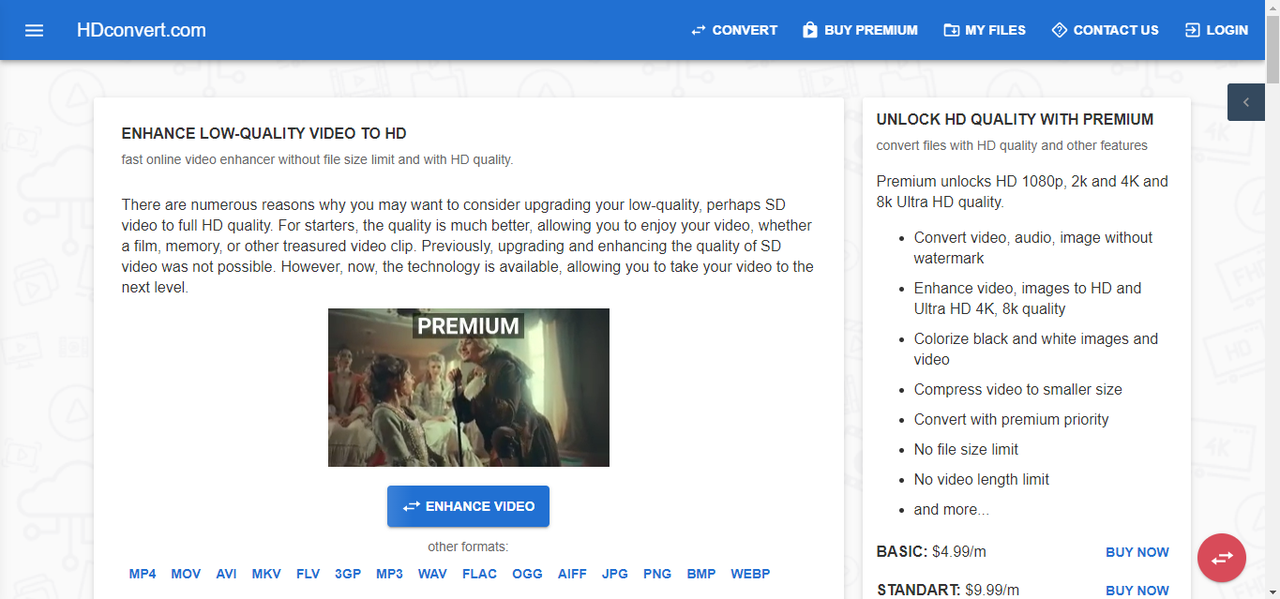The image size is (1280, 599).
Task: Click BUY NOW for BASIC plan
Action: 1137,552
